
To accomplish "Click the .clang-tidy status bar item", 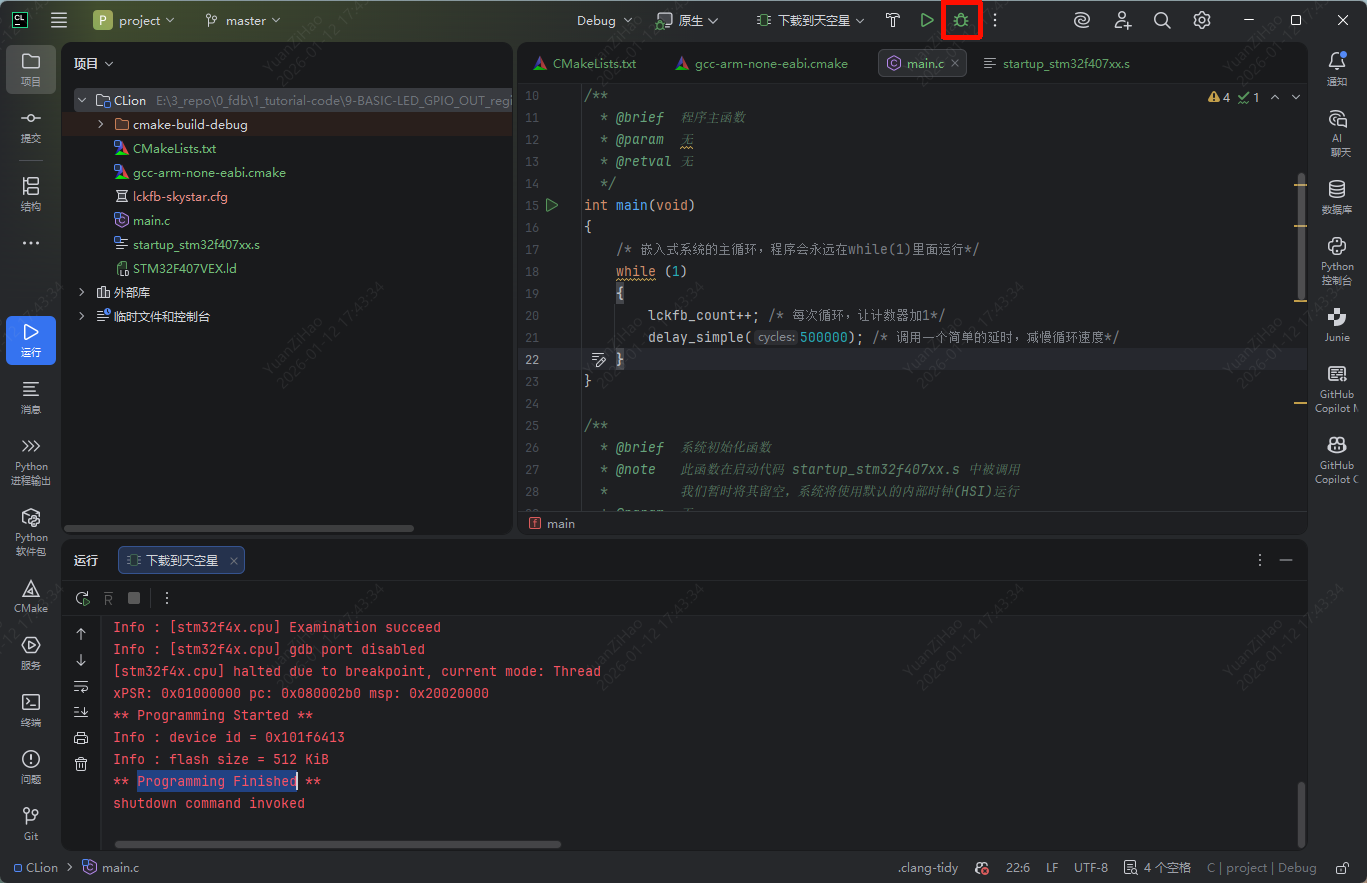I will click(928, 868).
